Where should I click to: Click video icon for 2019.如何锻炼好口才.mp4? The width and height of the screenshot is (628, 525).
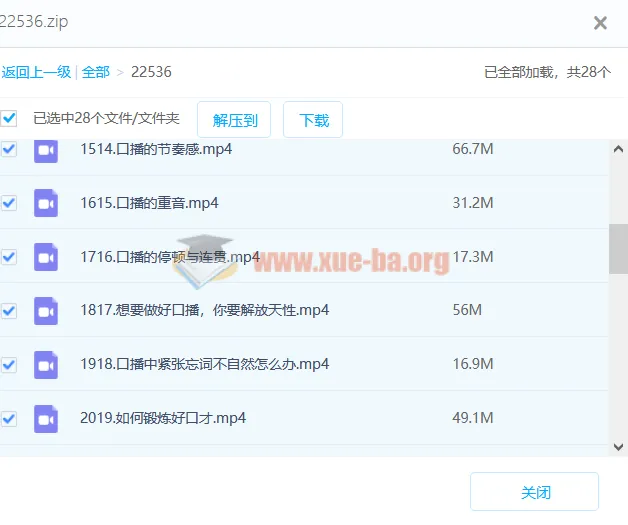pos(46,418)
